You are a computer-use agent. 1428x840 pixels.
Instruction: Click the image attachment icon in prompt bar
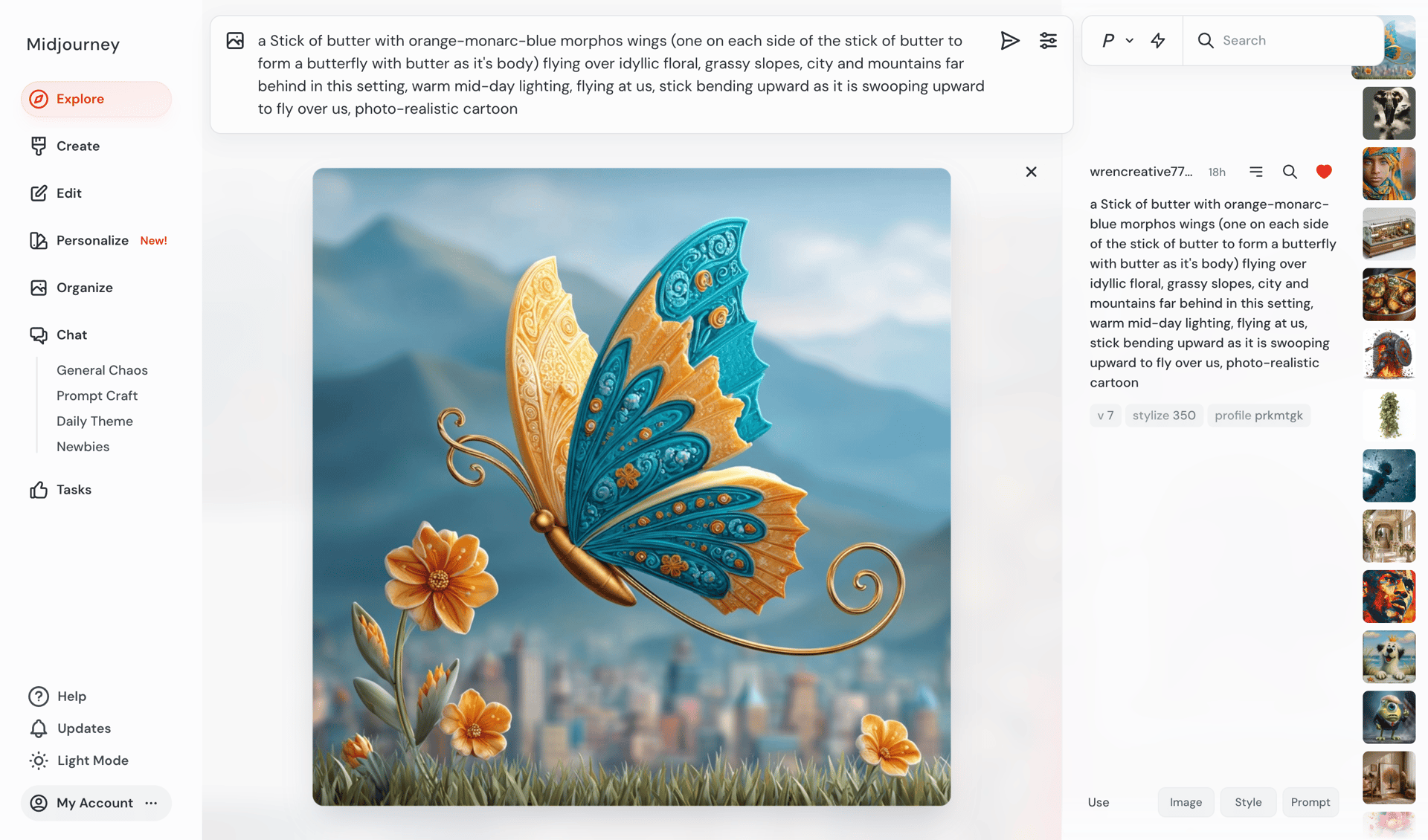(235, 40)
